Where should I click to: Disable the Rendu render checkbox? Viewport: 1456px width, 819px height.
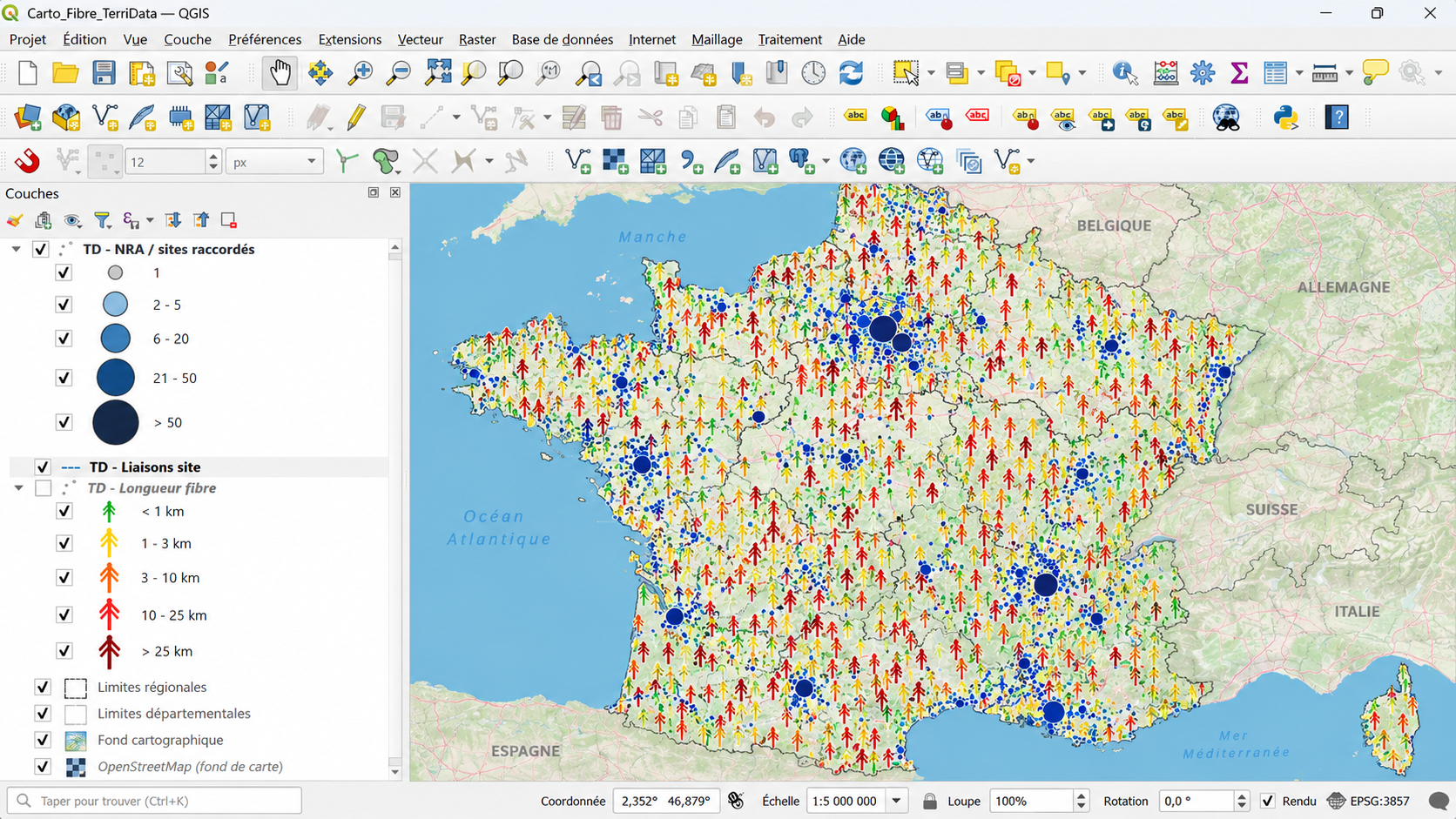click(1267, 801)
